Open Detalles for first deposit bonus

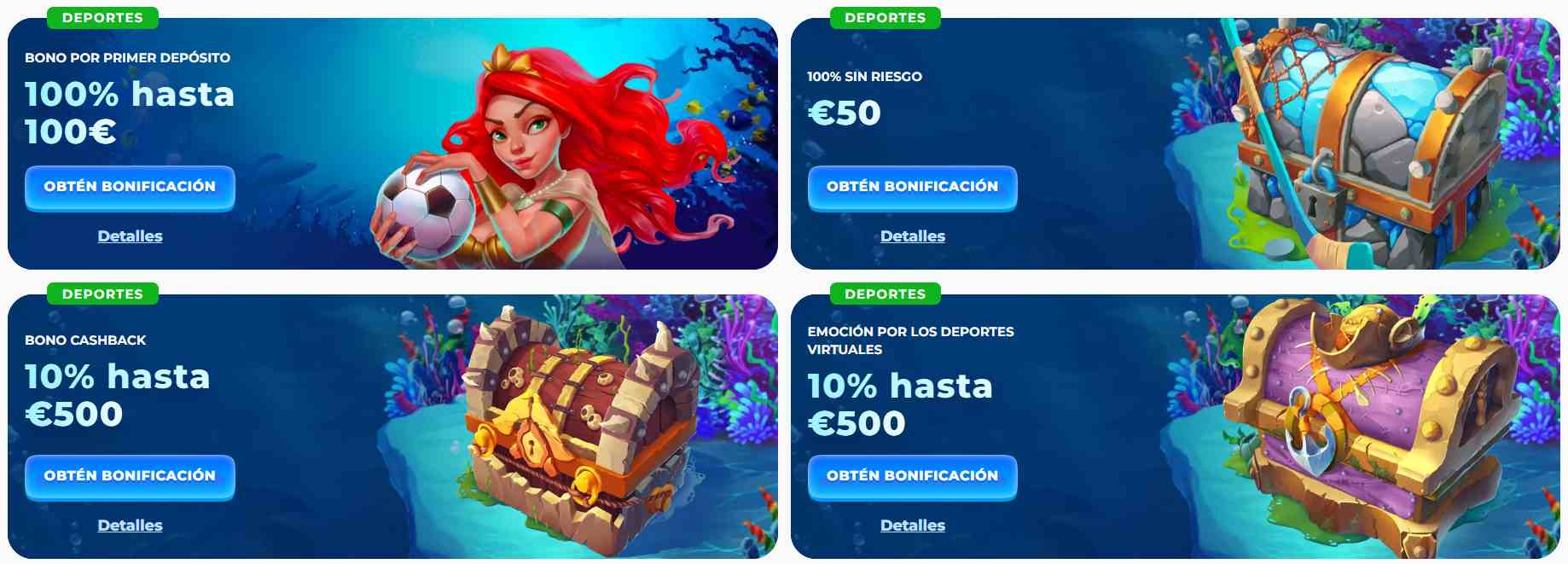(x=130, y=236)
